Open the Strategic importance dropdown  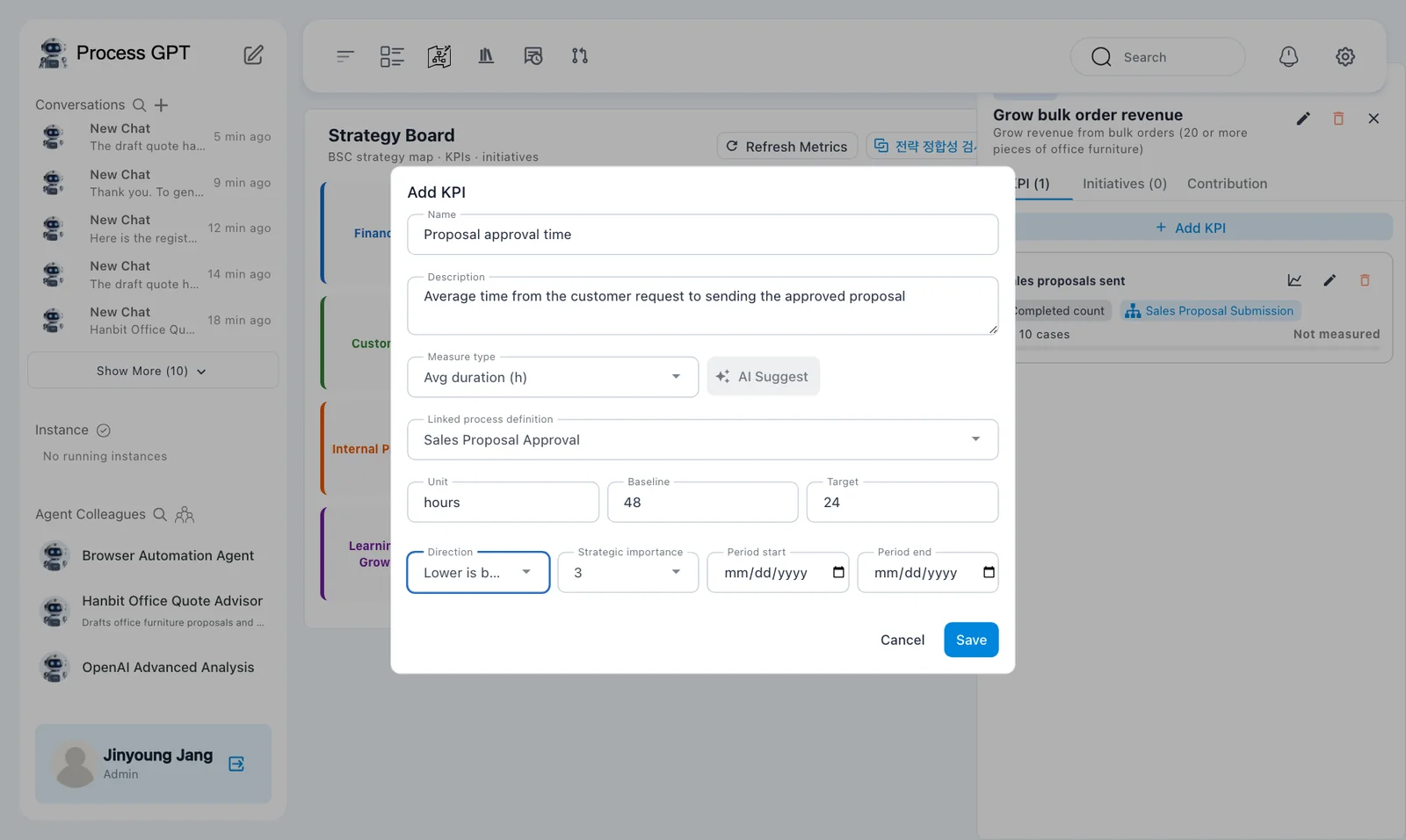(628, 573)
